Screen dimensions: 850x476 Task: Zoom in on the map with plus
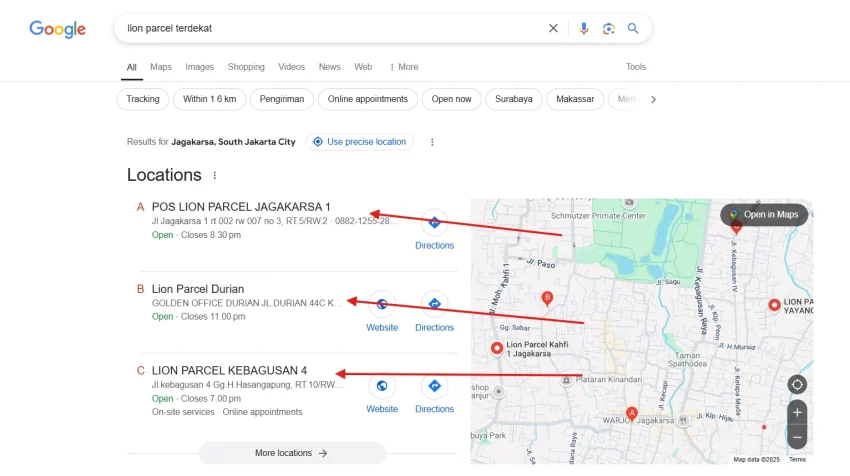coord(797,413)
